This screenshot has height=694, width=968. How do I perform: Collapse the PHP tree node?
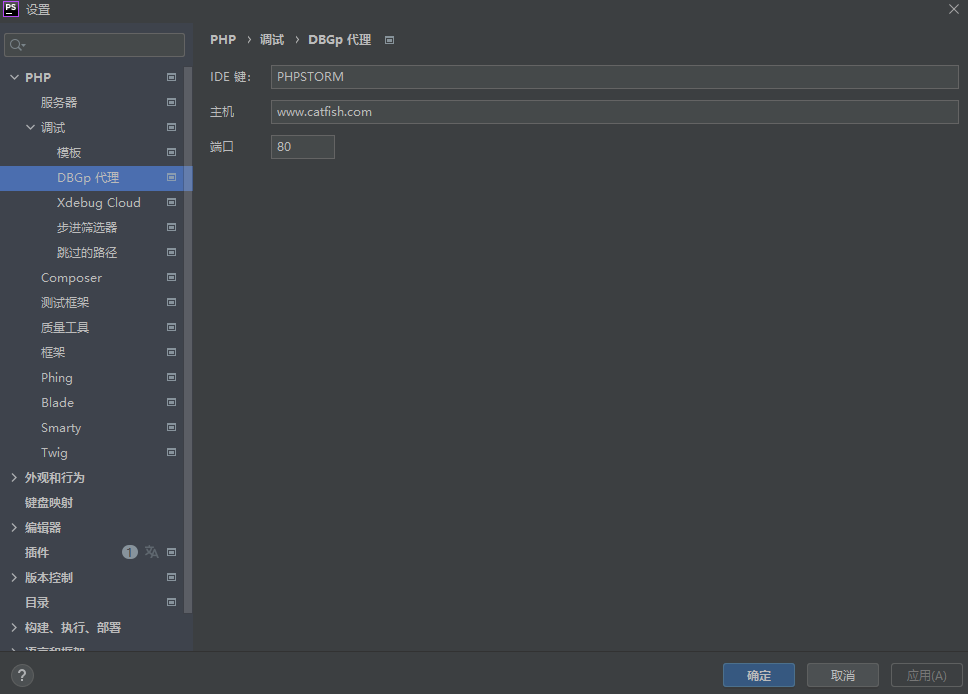(14, 77)
